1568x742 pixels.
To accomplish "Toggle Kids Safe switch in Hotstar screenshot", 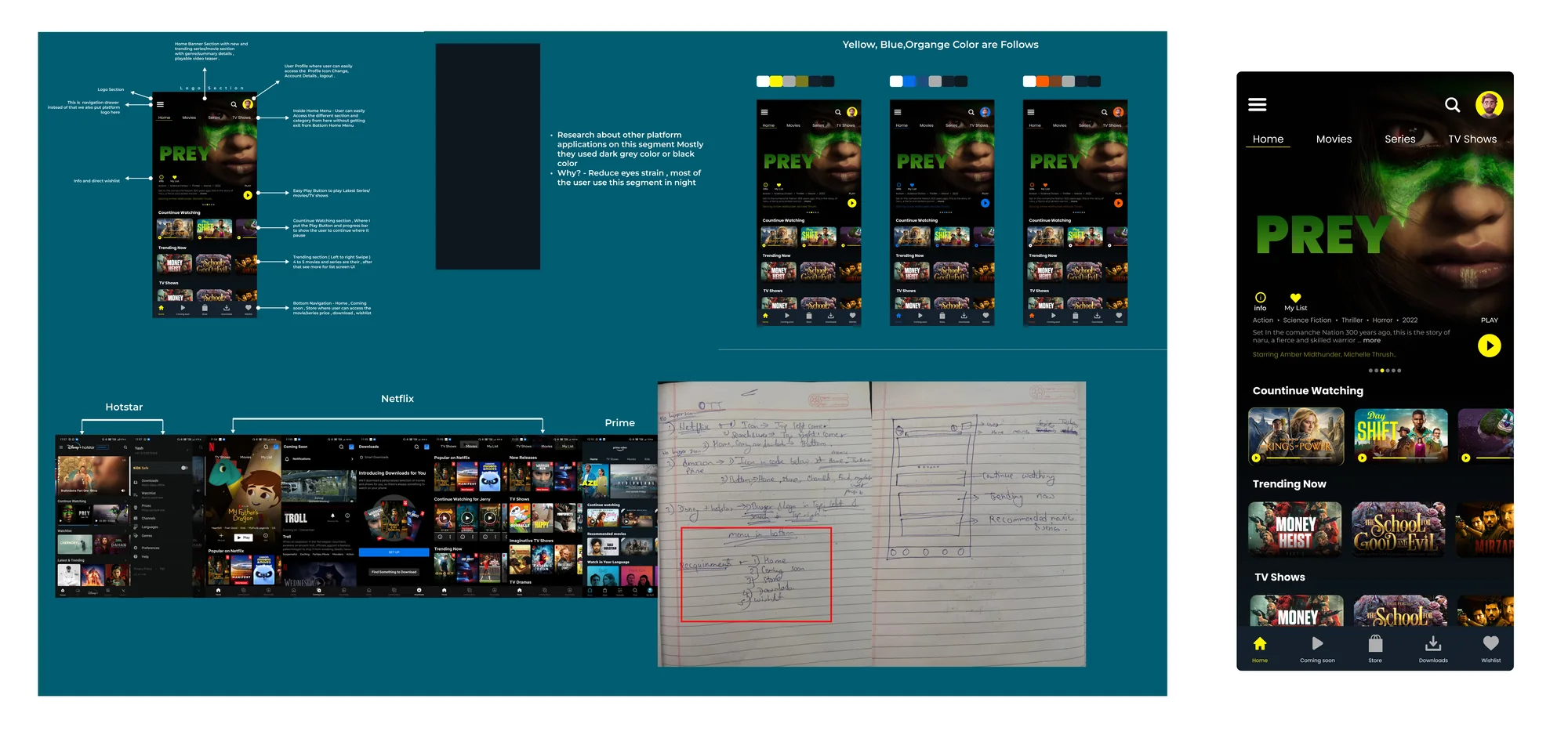I will tap(184, 468).
